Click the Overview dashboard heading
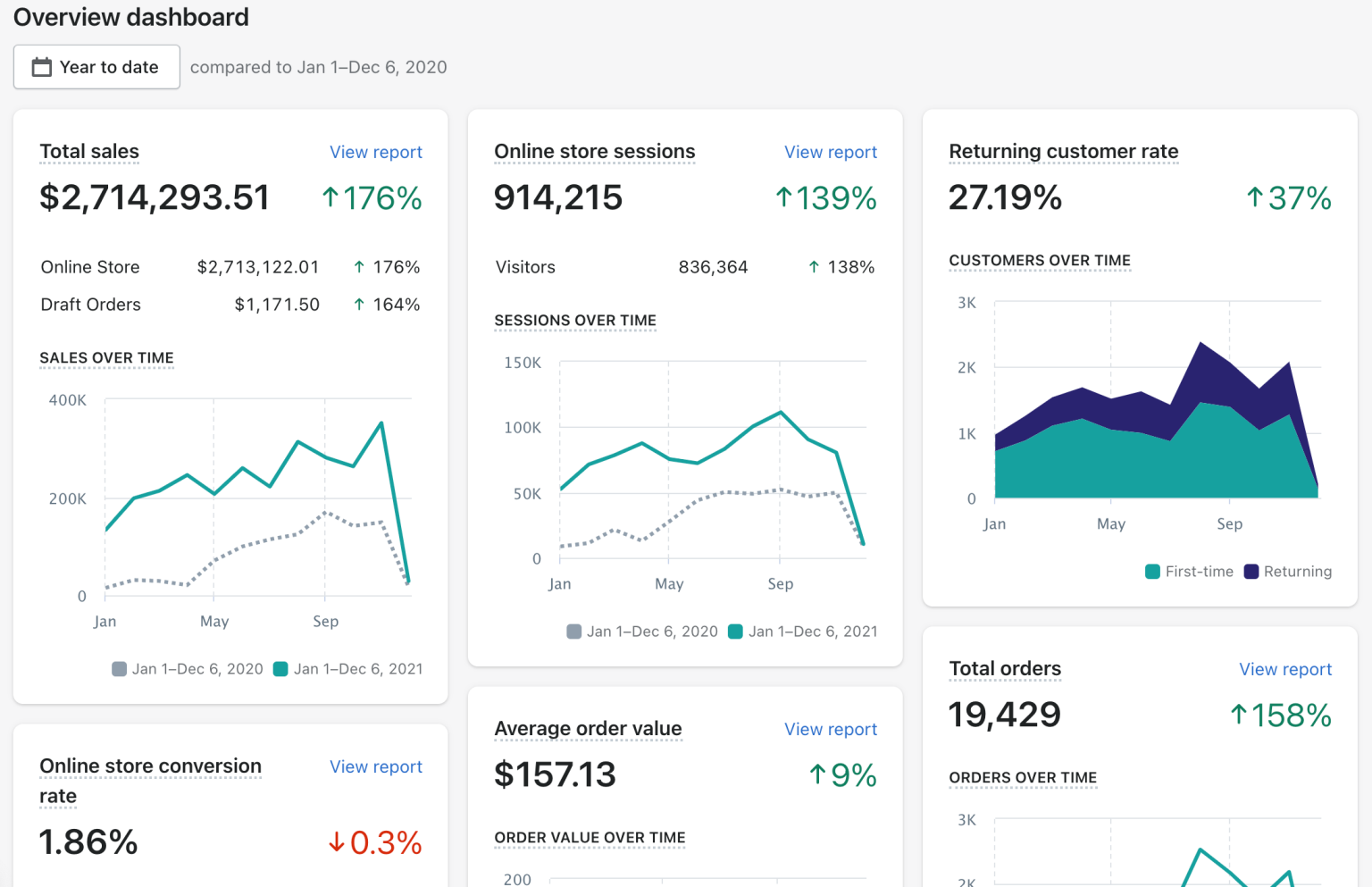 click(131, 17)
